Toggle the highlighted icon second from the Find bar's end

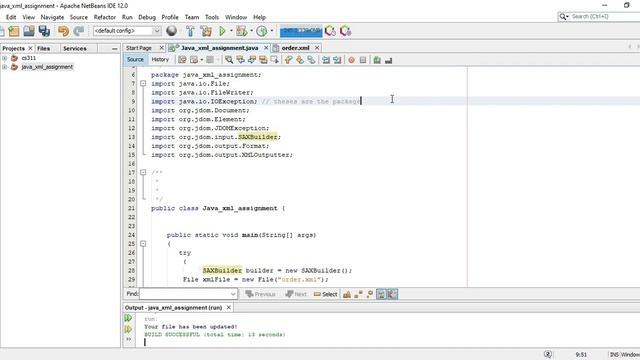tap(381, 294)
